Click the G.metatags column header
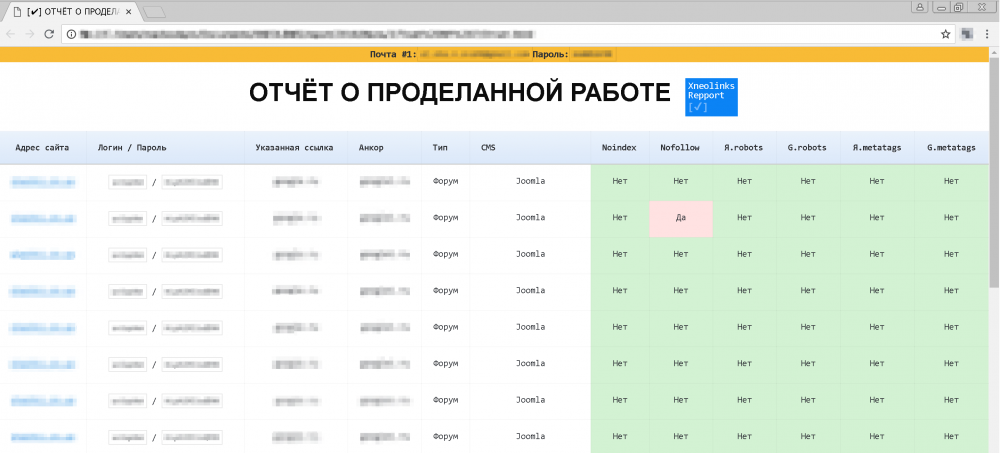This screenshot has width=1000, height=453. click(x=951, y=147)
